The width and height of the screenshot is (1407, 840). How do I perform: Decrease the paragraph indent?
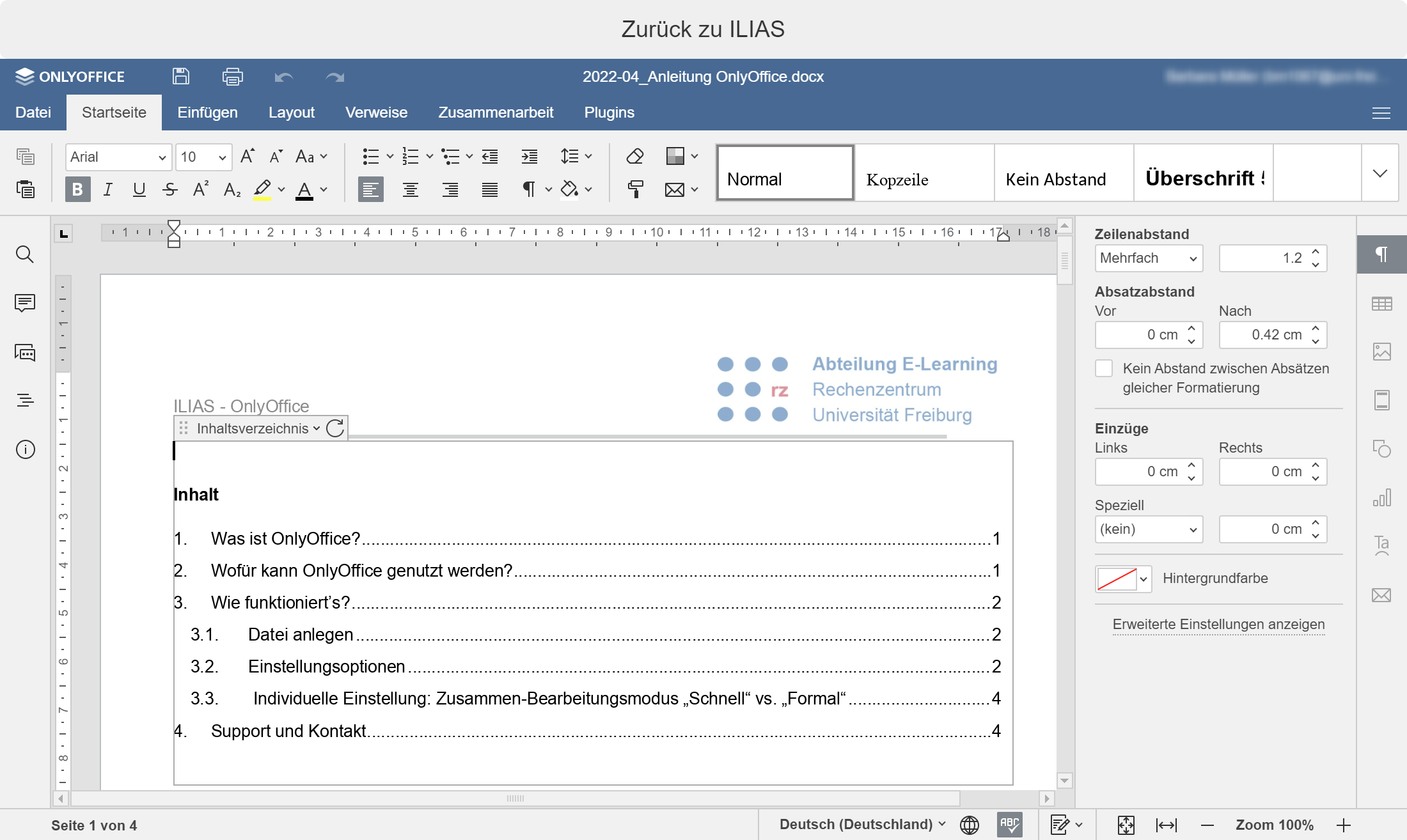(x=490, y=157)
